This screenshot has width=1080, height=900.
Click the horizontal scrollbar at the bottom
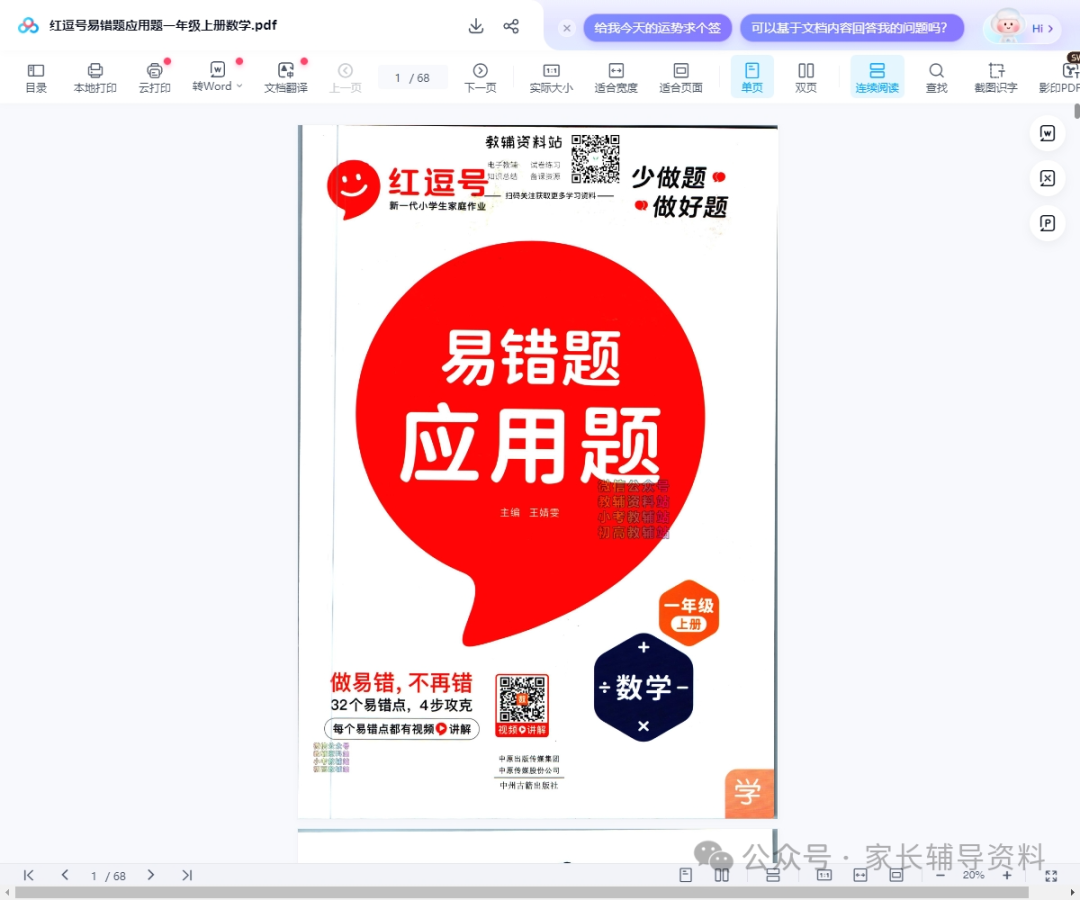(521, 892)
